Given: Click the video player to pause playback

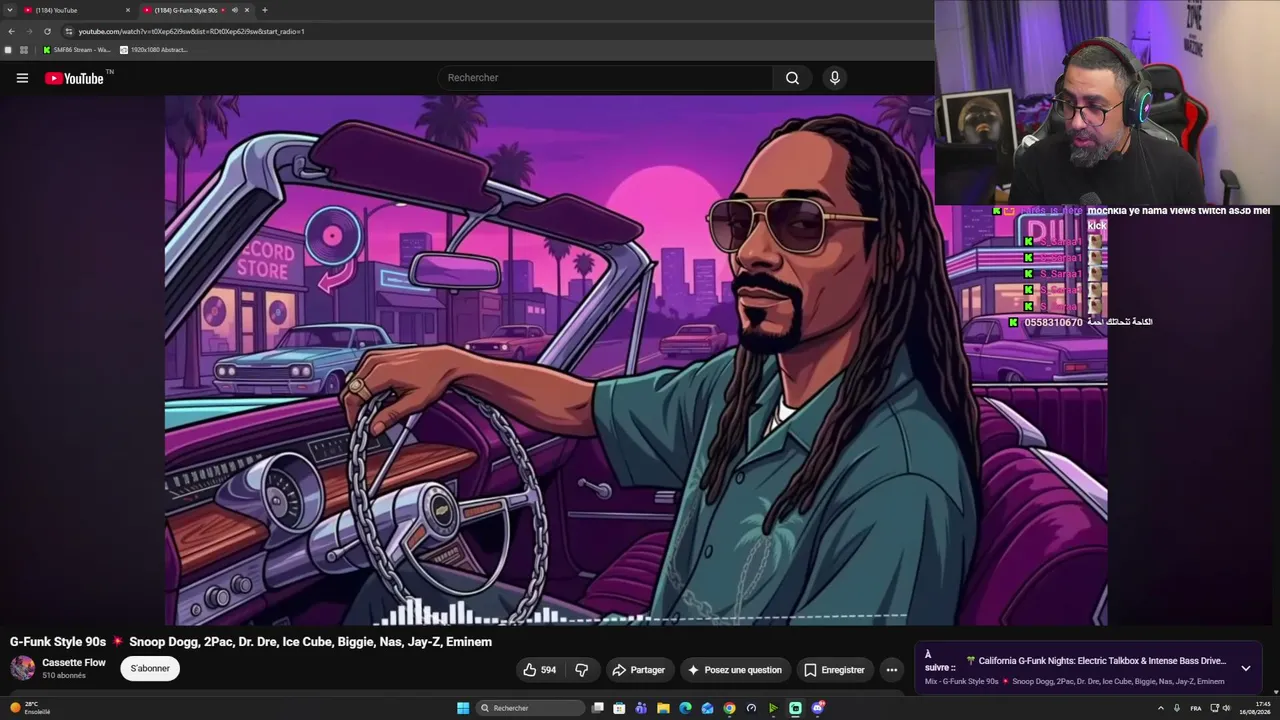Looking at the screenshot, I should [636, 360].
